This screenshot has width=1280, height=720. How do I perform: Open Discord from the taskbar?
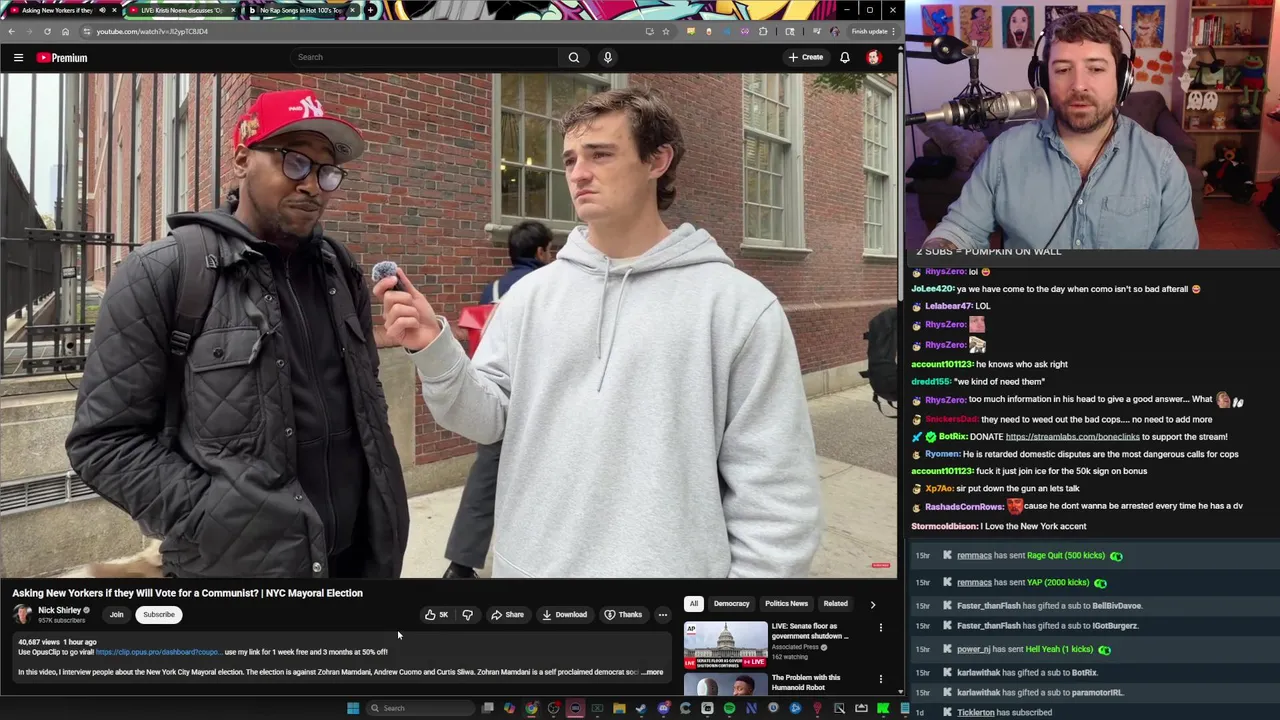663,708
